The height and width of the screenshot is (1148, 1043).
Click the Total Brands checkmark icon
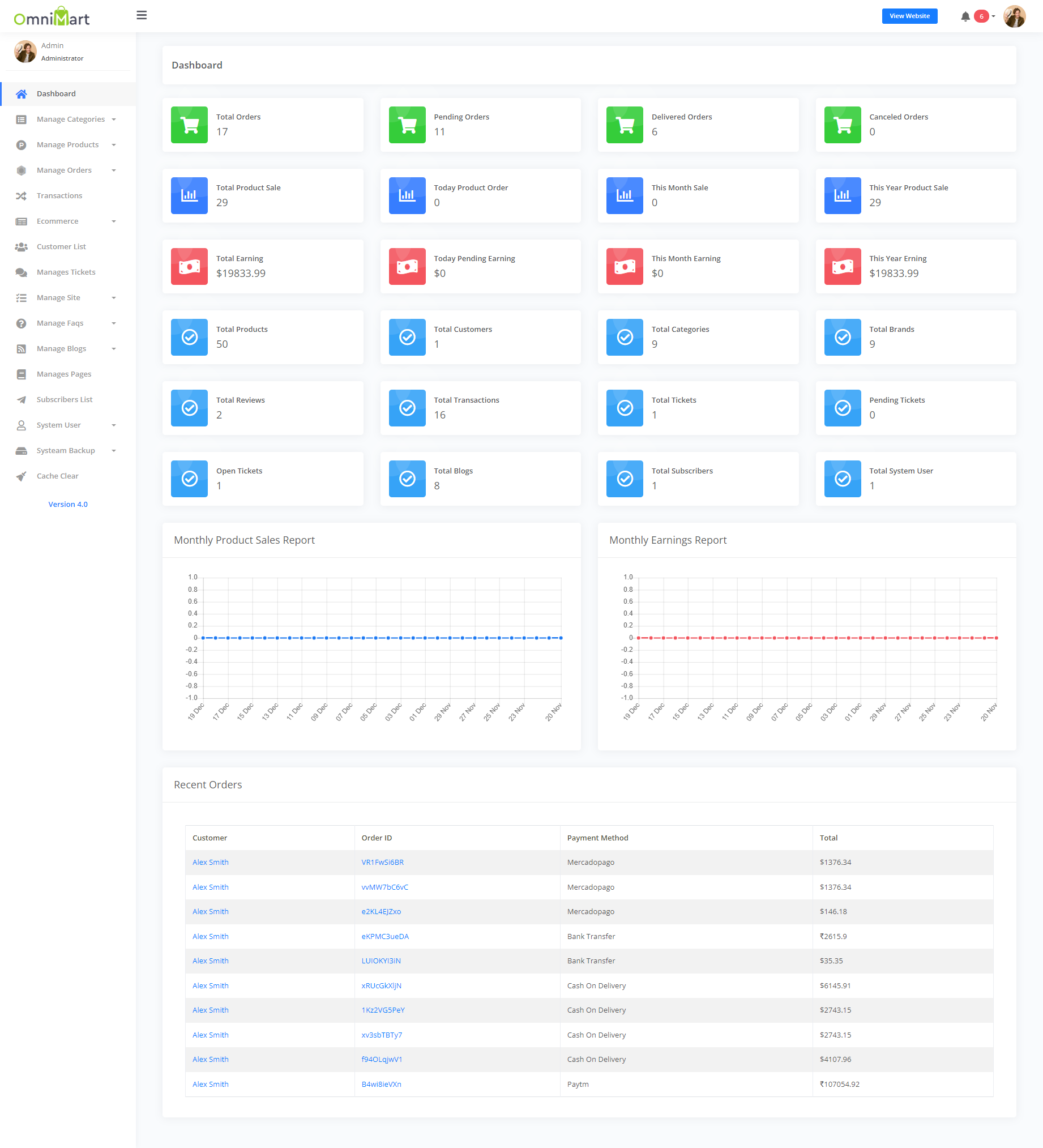click(842, 337)
